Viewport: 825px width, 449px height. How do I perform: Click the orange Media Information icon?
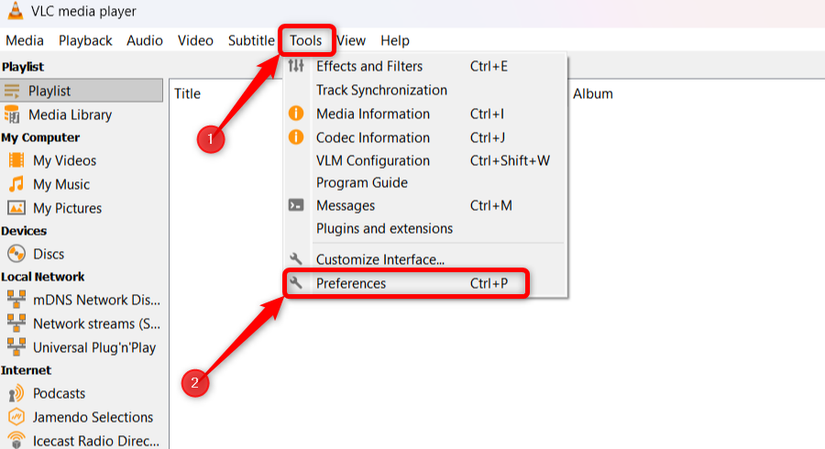click(x=296, y=114)
